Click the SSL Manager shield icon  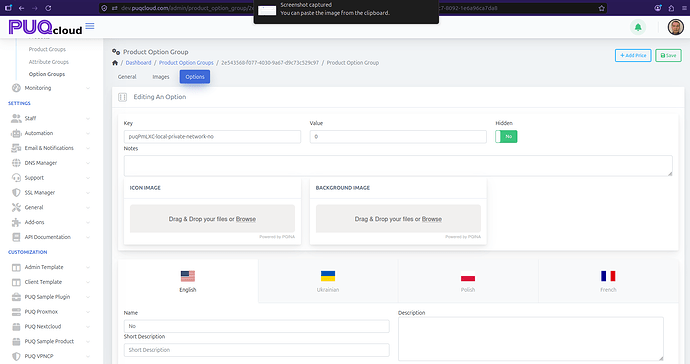click(x=16, y=193)
